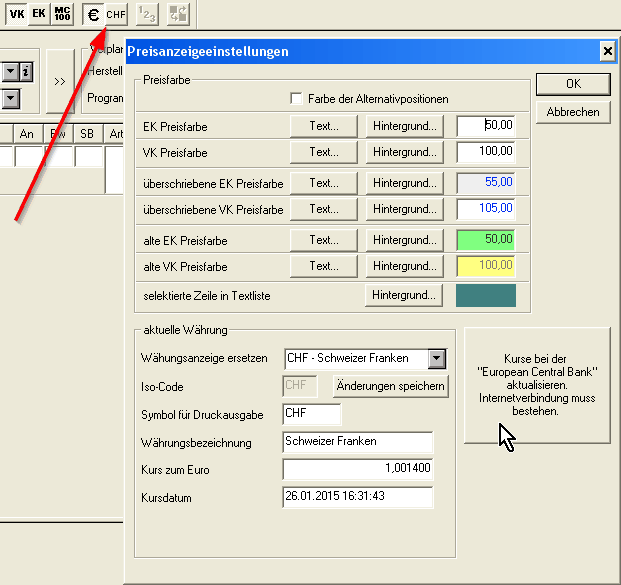Open the 'Währungsanzeige ersetzen' currency dropdown
Viewport: 621px width, 585px height.
tap(436, 359)
